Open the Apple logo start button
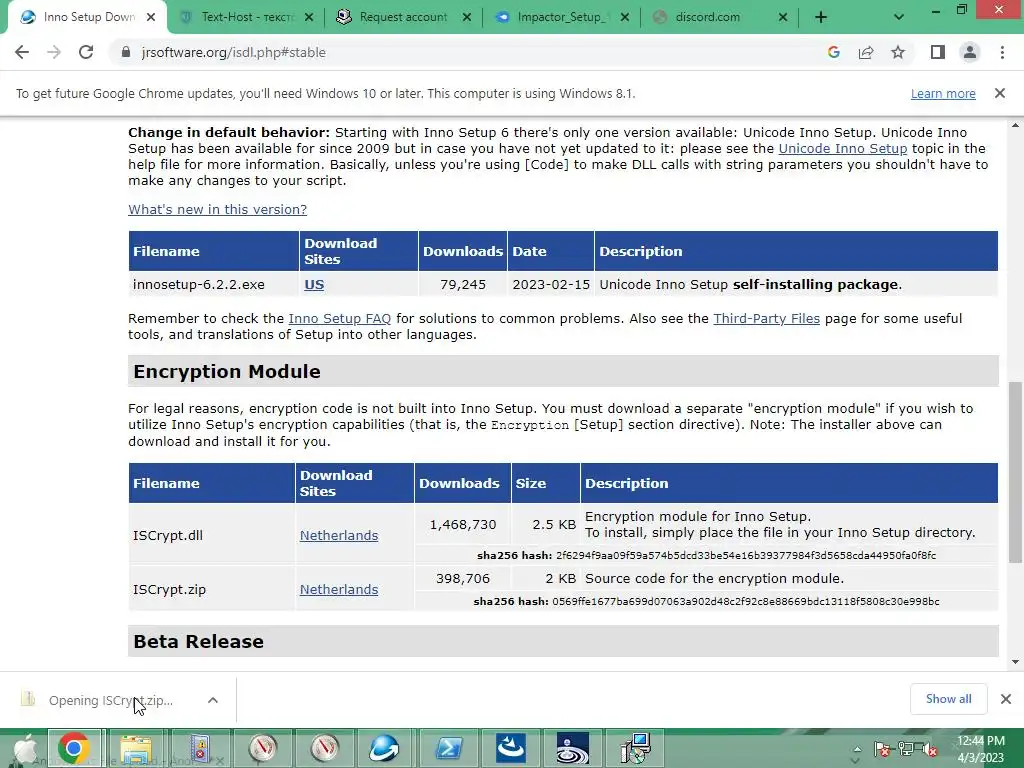 (24, 748)
